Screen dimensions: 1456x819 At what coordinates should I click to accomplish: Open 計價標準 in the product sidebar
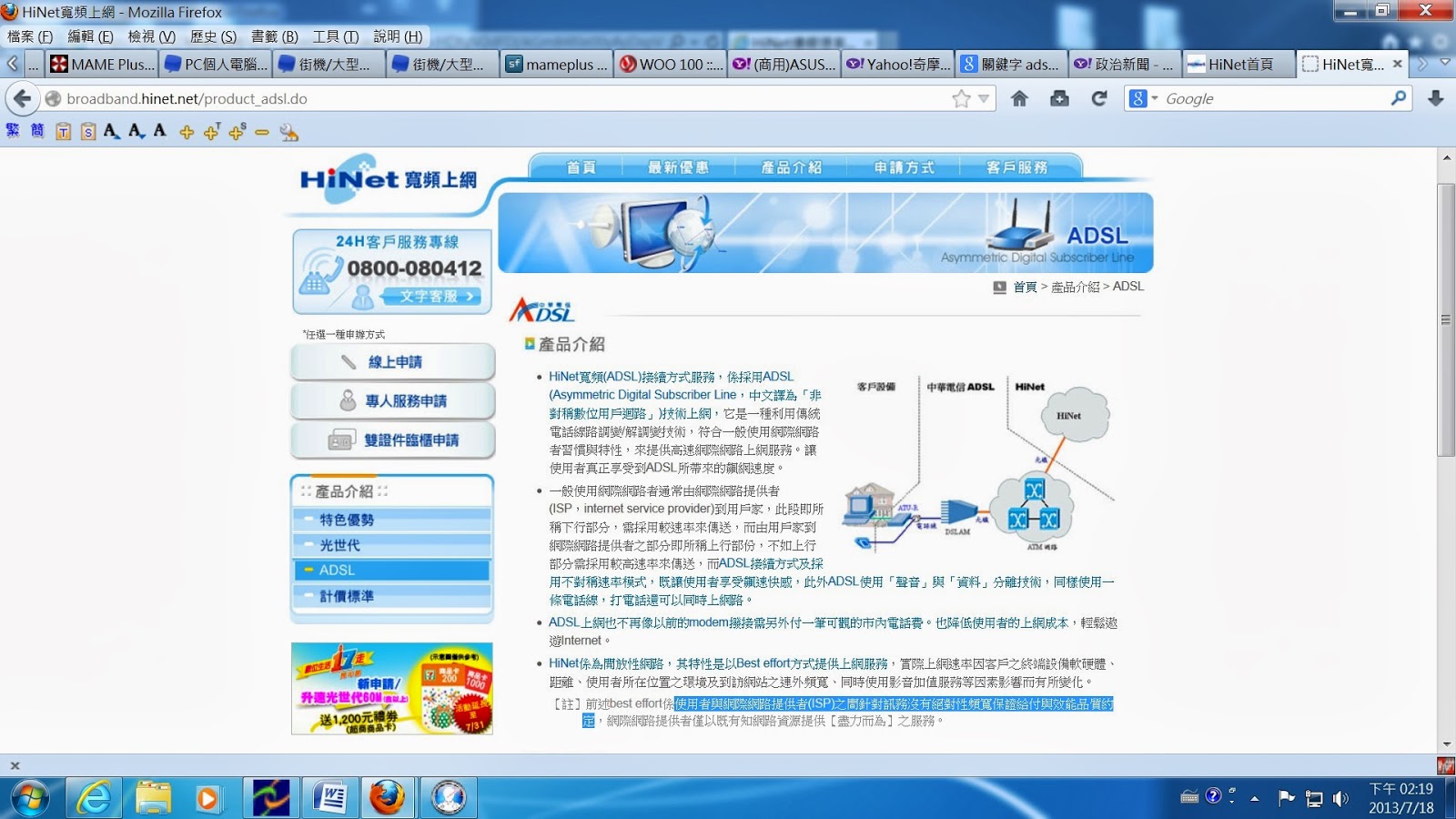[392, 596]
